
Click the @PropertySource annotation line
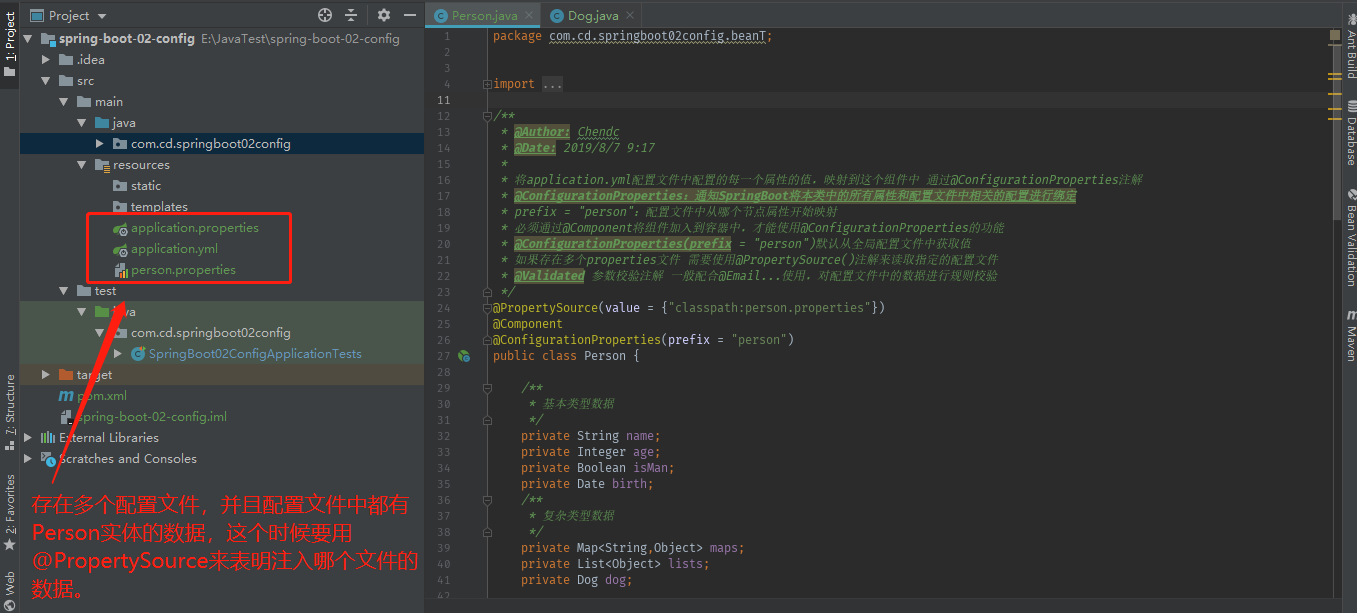click(x=689, y=308)
